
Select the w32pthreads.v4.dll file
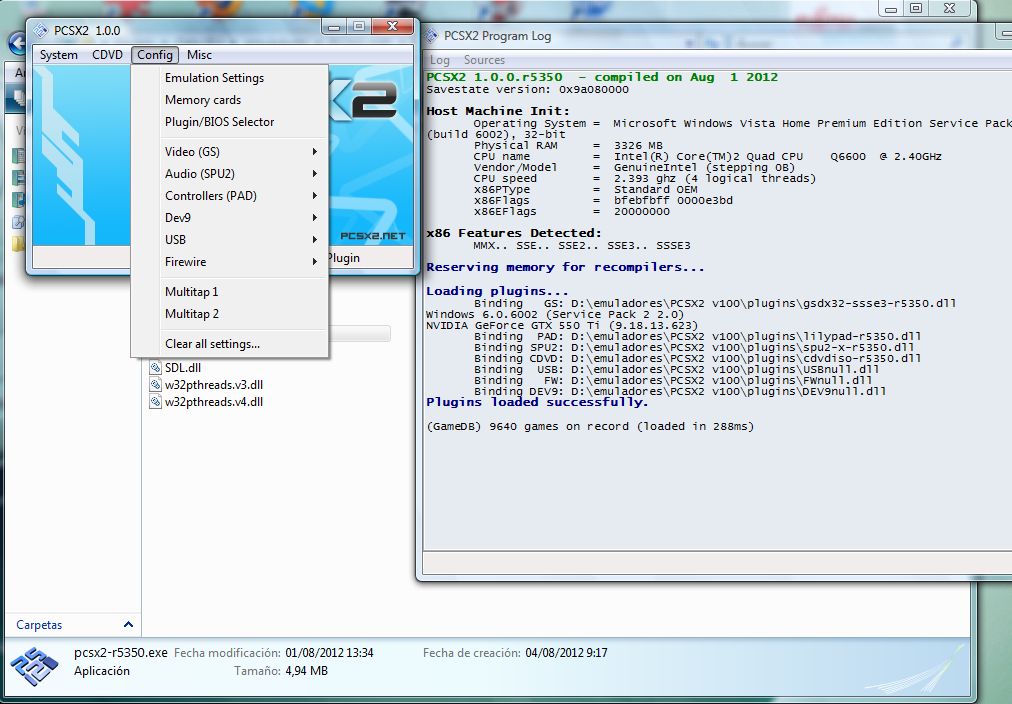tap(214, 401)
